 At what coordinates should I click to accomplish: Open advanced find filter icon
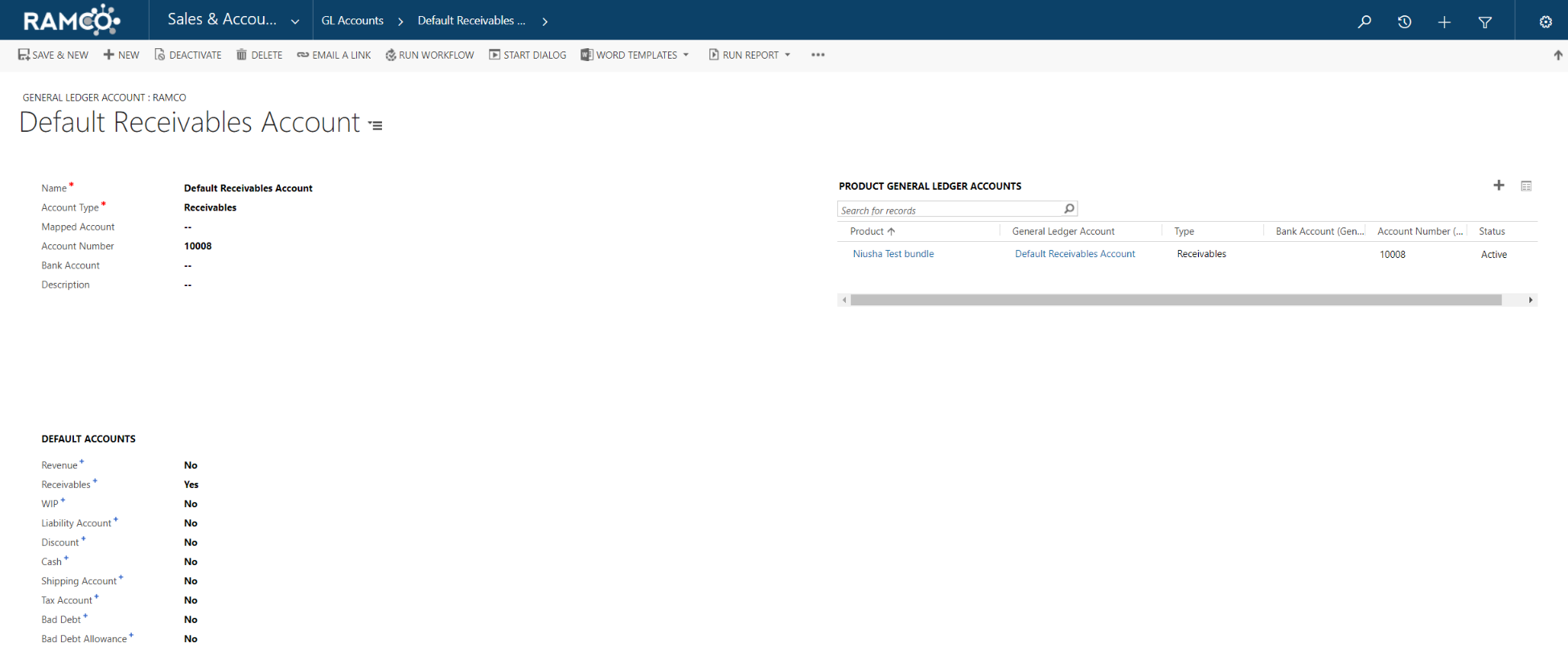click(x=1484, y=22)
